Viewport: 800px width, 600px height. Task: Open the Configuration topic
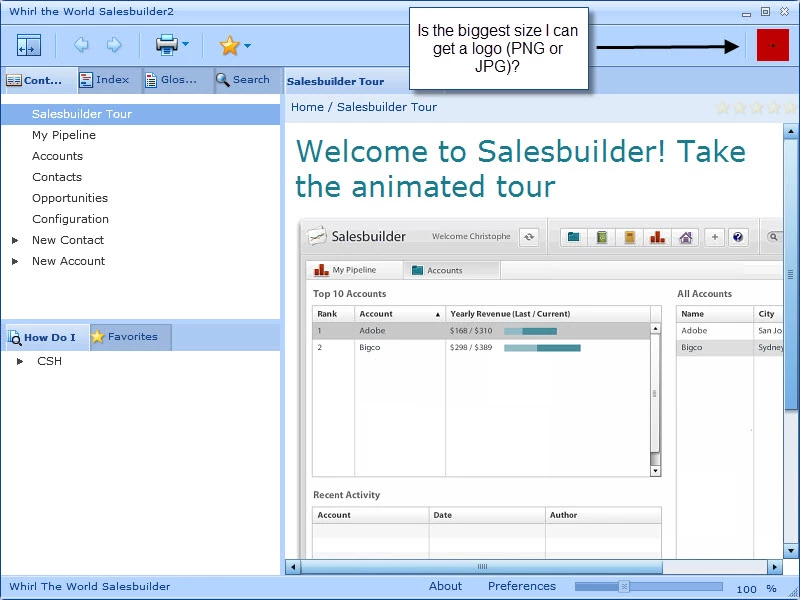click(70, 219)
